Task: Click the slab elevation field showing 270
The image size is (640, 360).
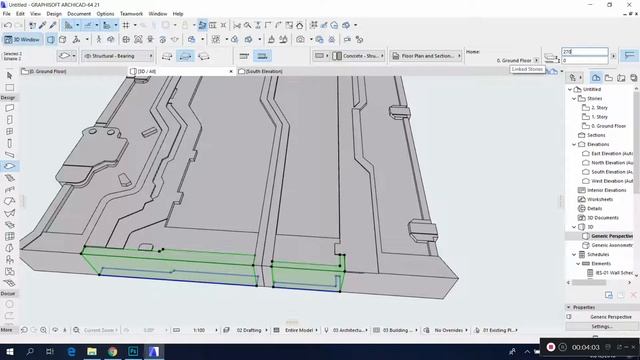Action: tap(584, 52)
